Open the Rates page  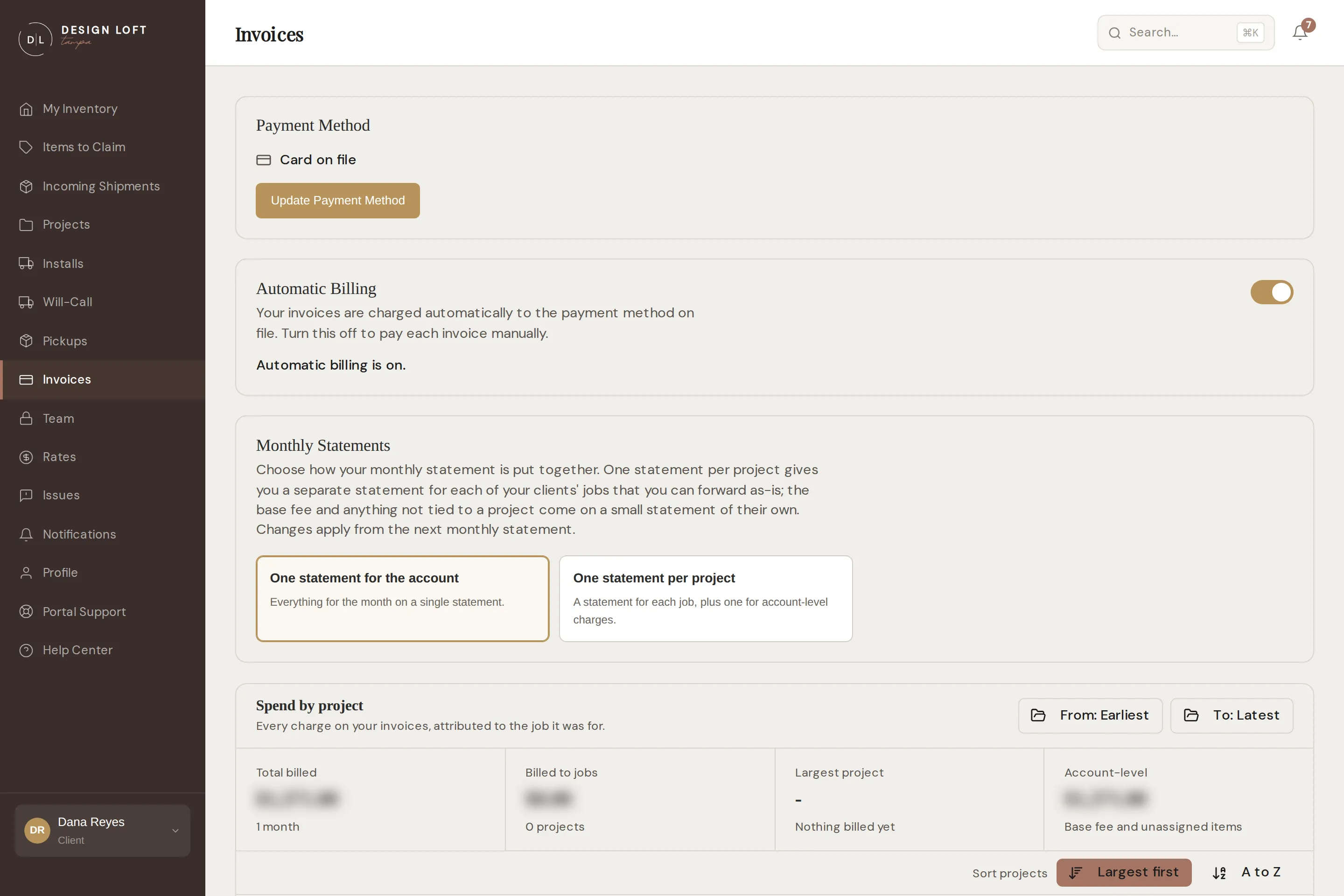[x=103, y=456]
